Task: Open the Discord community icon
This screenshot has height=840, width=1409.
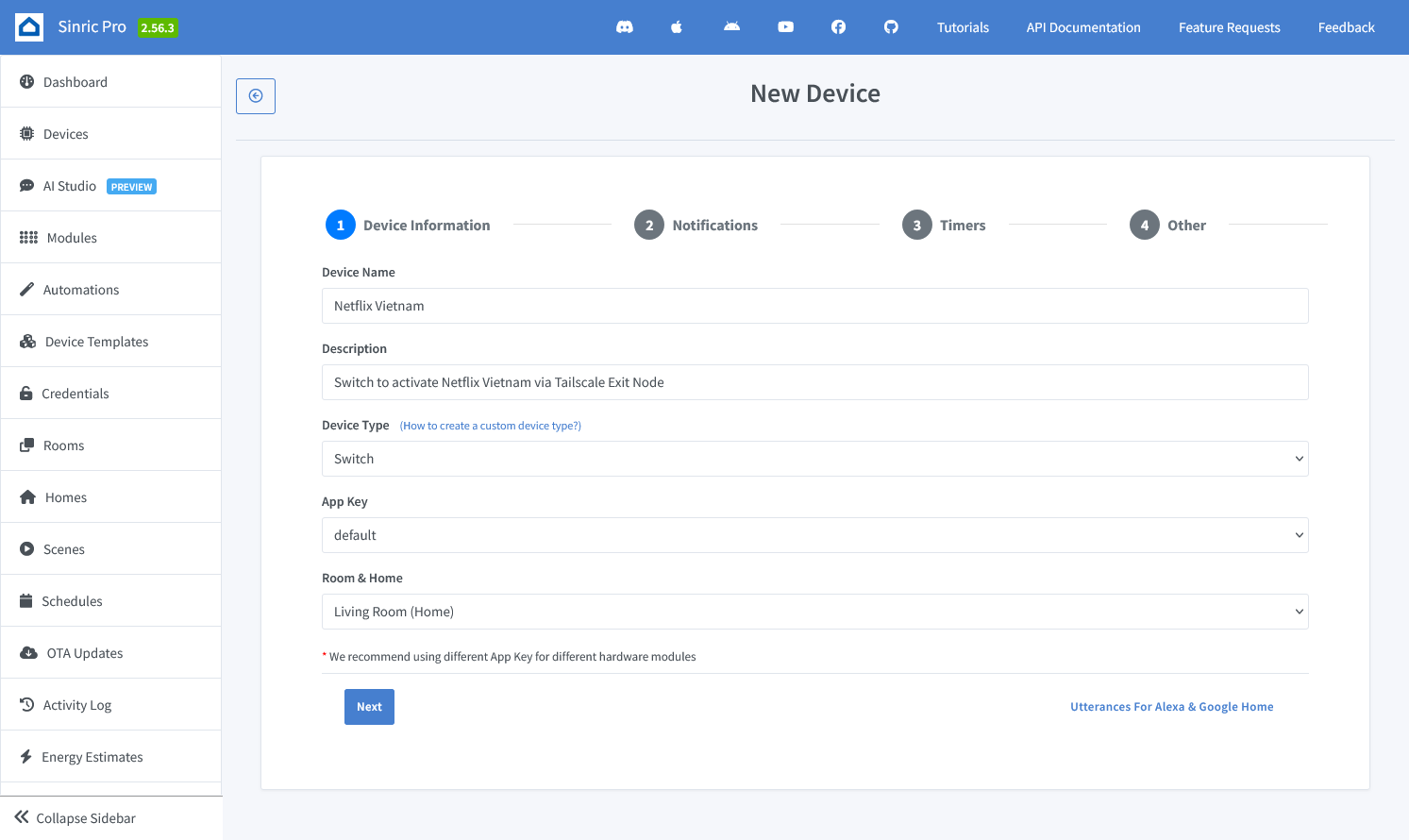Action: pos(625,27)
